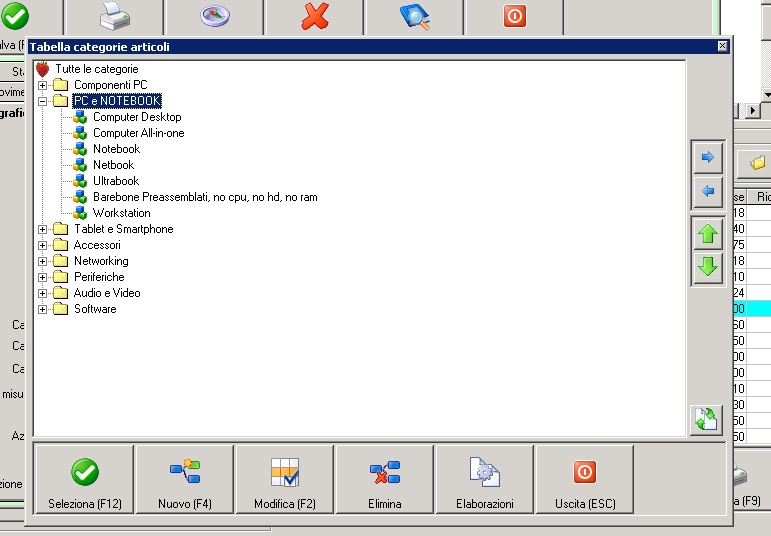
Task: Click the Workstation category icon
Action: 80,213
